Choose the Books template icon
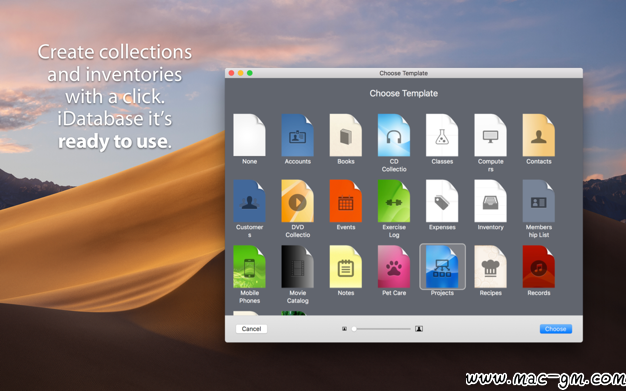 (x=346, y=135)
